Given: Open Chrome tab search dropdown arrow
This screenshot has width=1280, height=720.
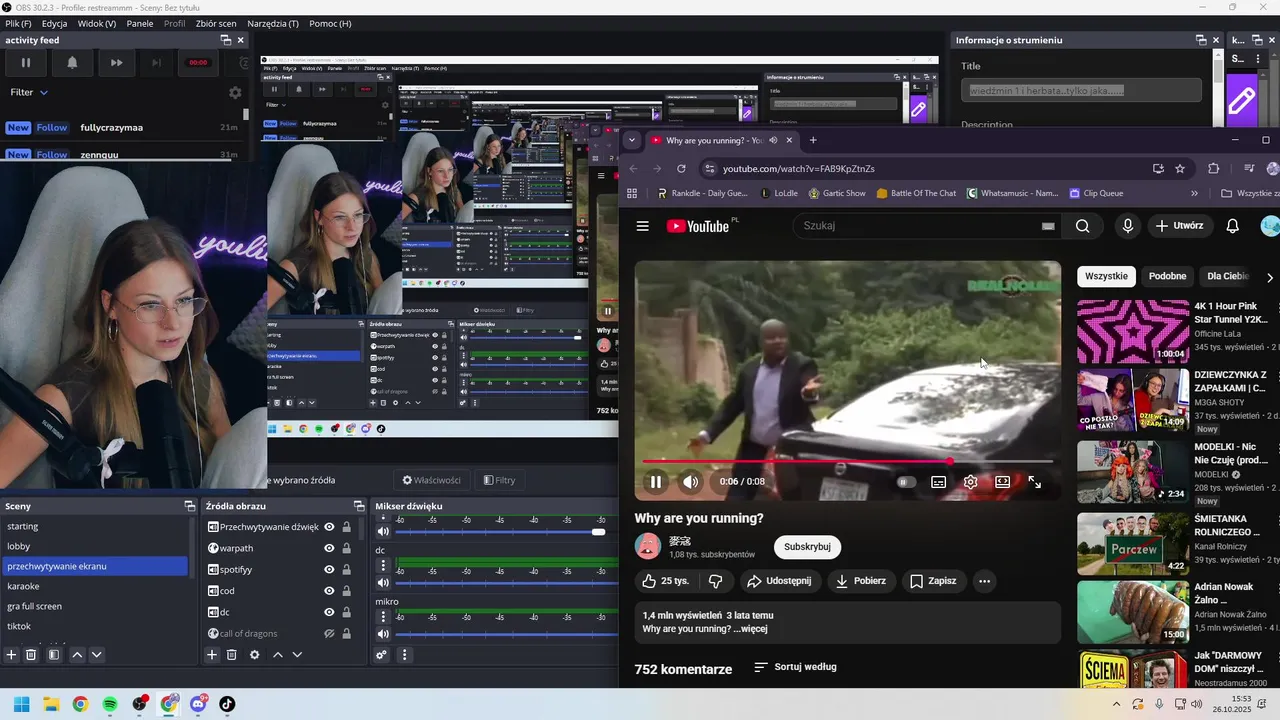Looking at the screenshot, I should click(x=631, y=141).
